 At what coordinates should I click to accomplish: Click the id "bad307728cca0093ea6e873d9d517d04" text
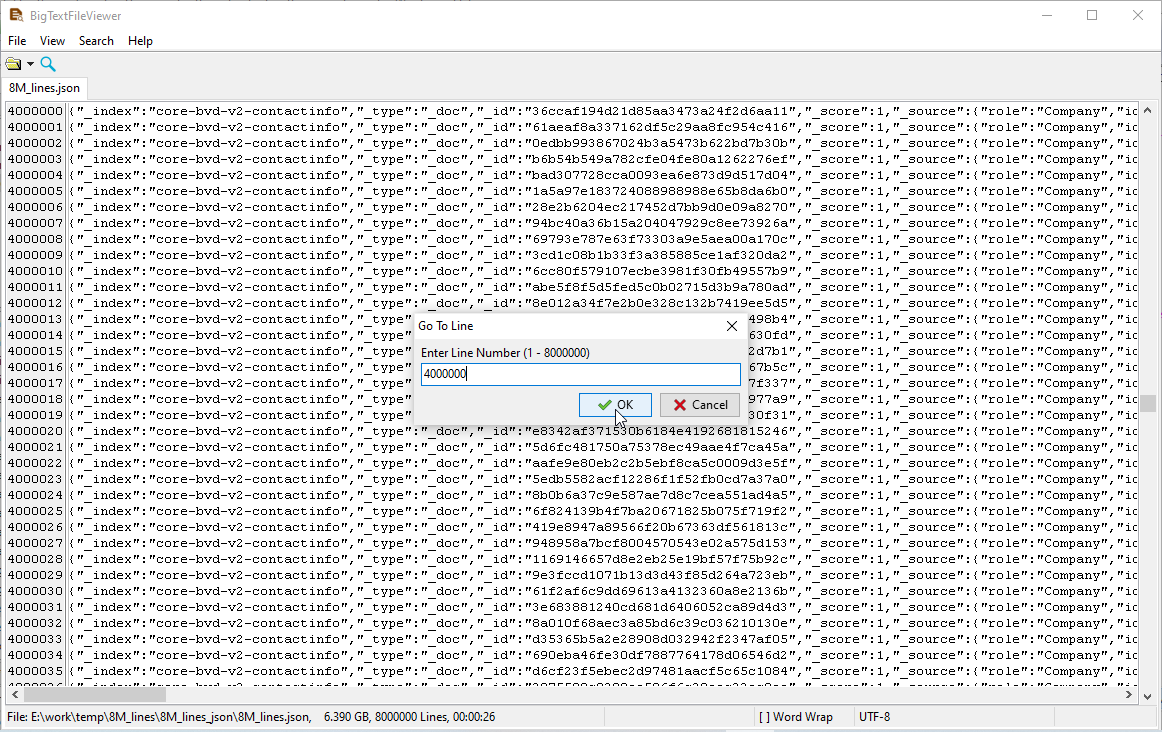point(660,175)
